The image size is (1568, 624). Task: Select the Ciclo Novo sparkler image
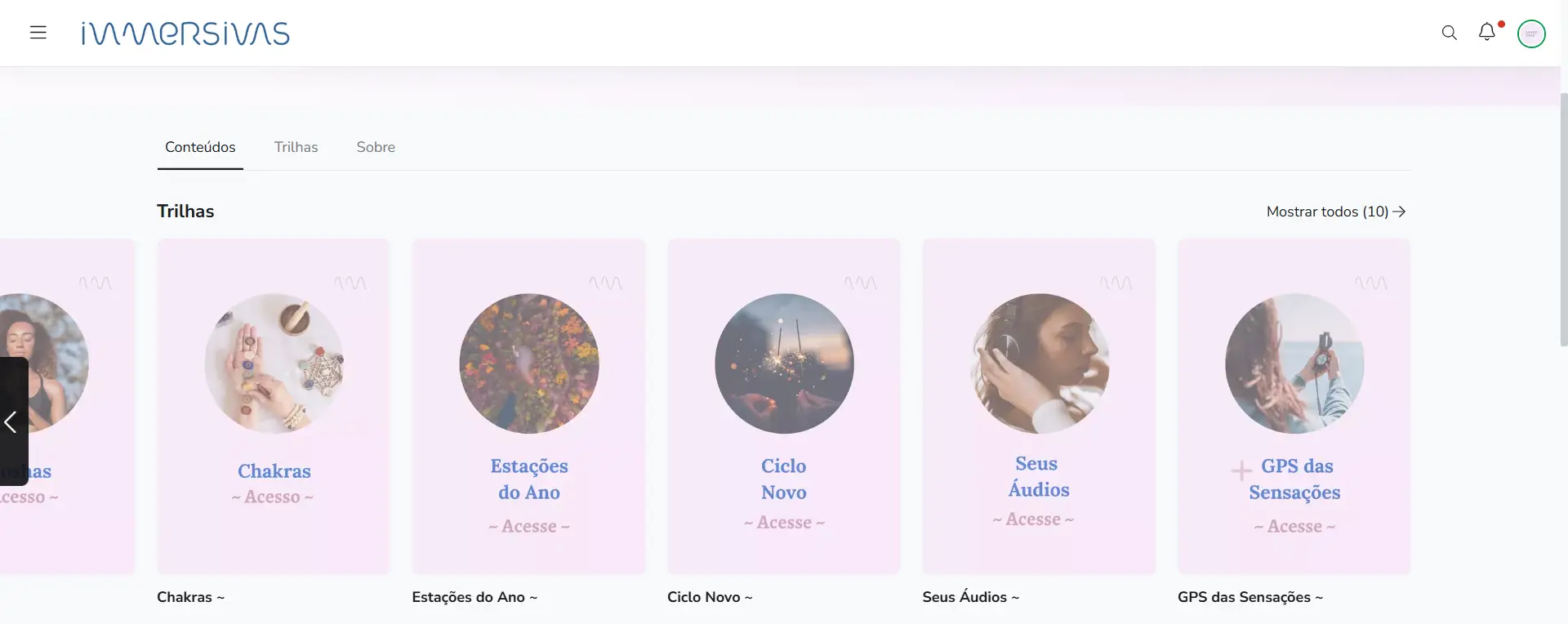tap(784, 363)
